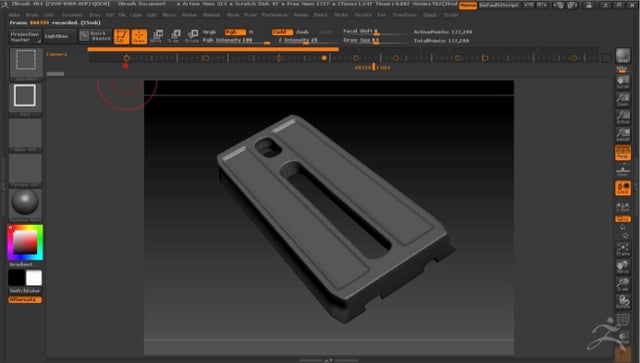
Task: Adjust the Focal Shift slider
Action: pos(375,32)
